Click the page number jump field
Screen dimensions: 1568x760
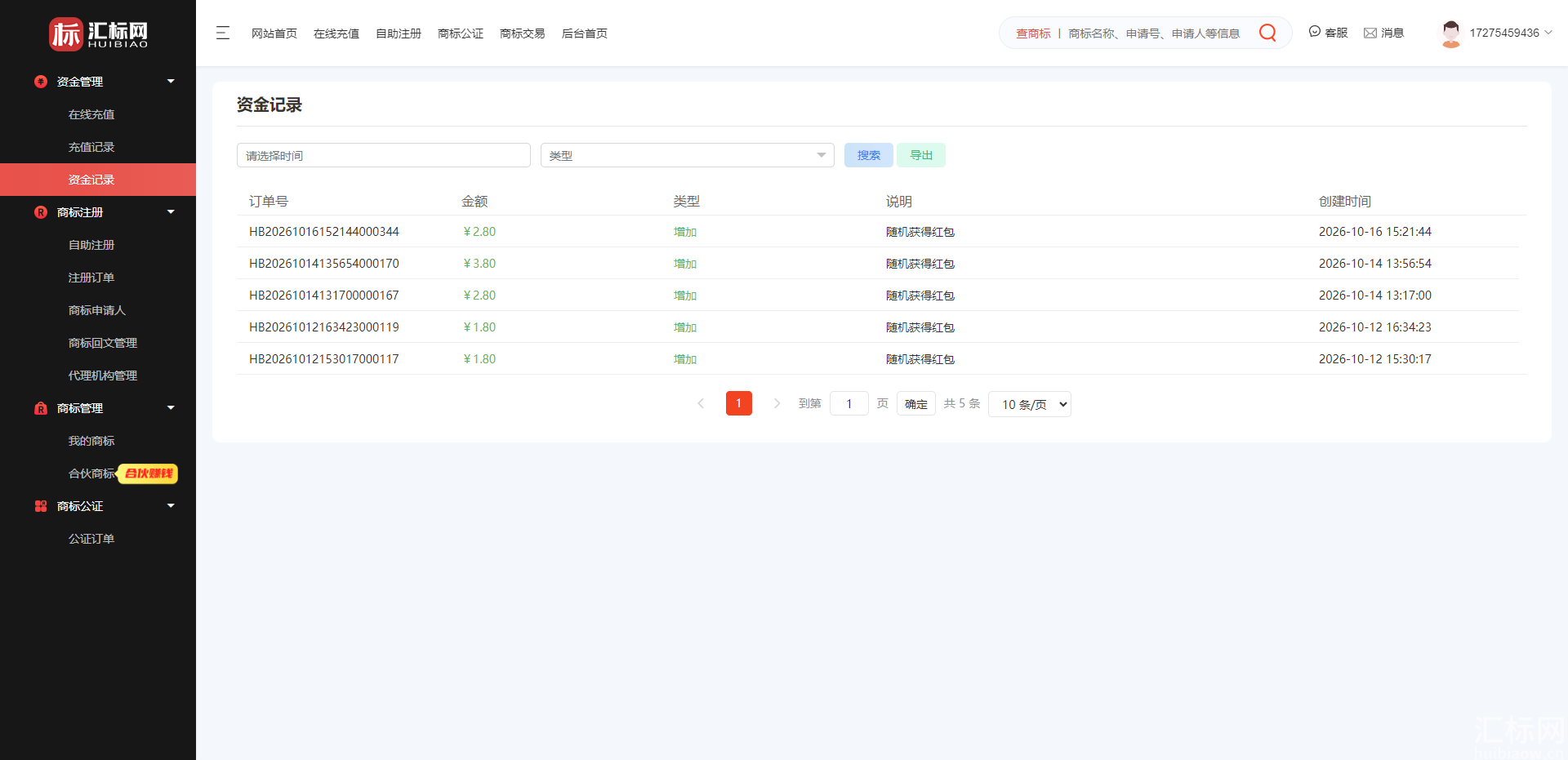click(x=849, y=403)
